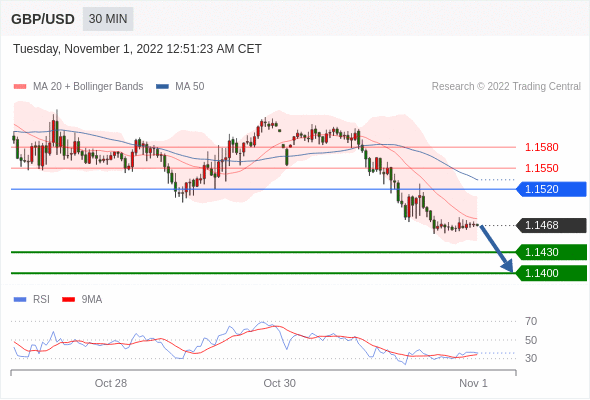
Task: Click the date and time stamp text
Action: tap(137, 49)
